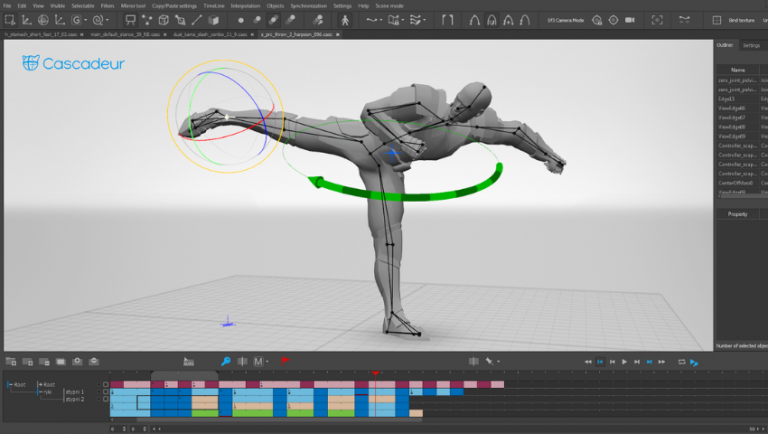
Task: Toggle the loop playback icon
Action: (681, 362)
